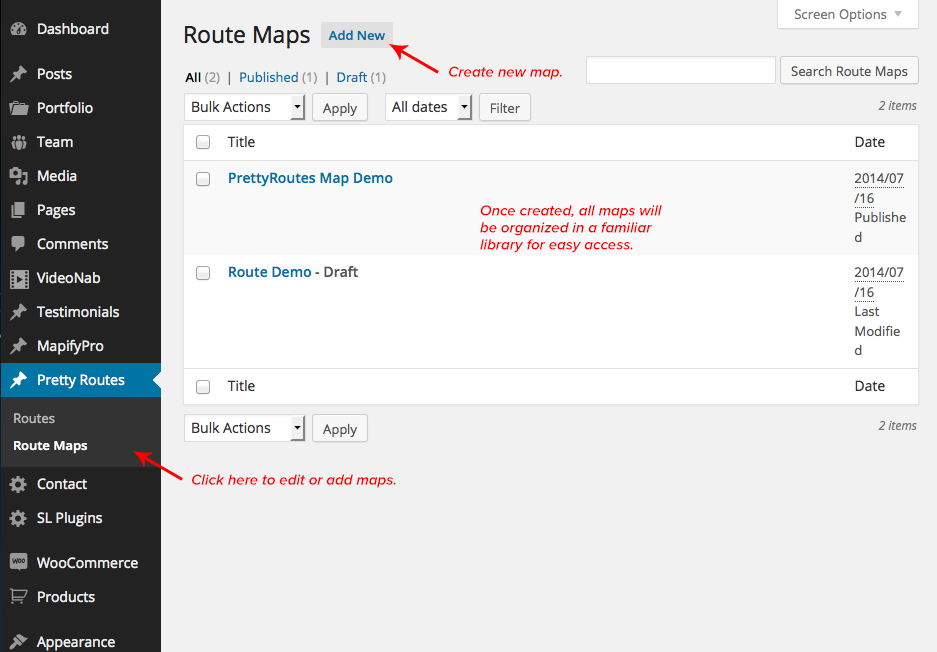Expand the Screen Options panel
937x652 pixels.
[x=847, y=14]
